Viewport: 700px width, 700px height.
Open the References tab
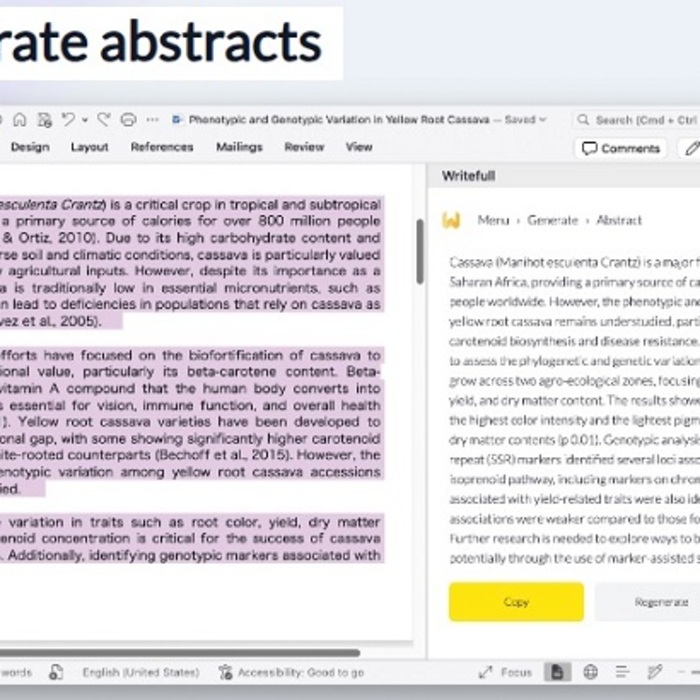tap(162, 147)
